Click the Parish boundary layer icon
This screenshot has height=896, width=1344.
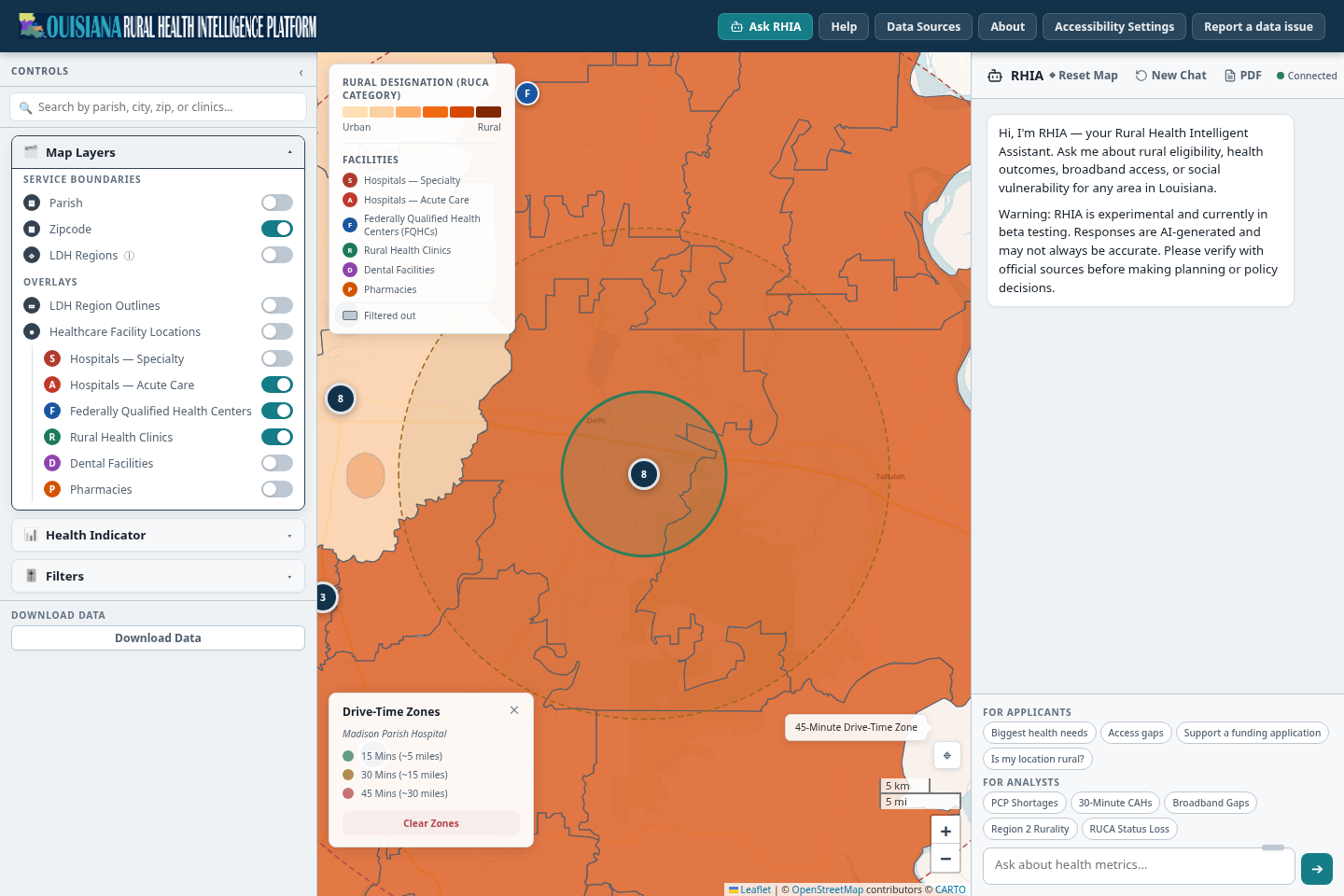coord(32,203)
